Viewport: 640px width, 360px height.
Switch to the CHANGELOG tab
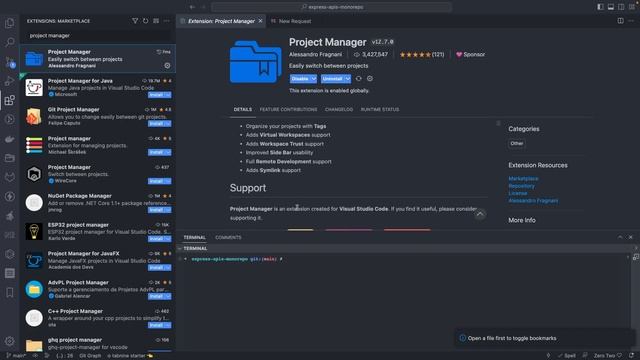339,109
